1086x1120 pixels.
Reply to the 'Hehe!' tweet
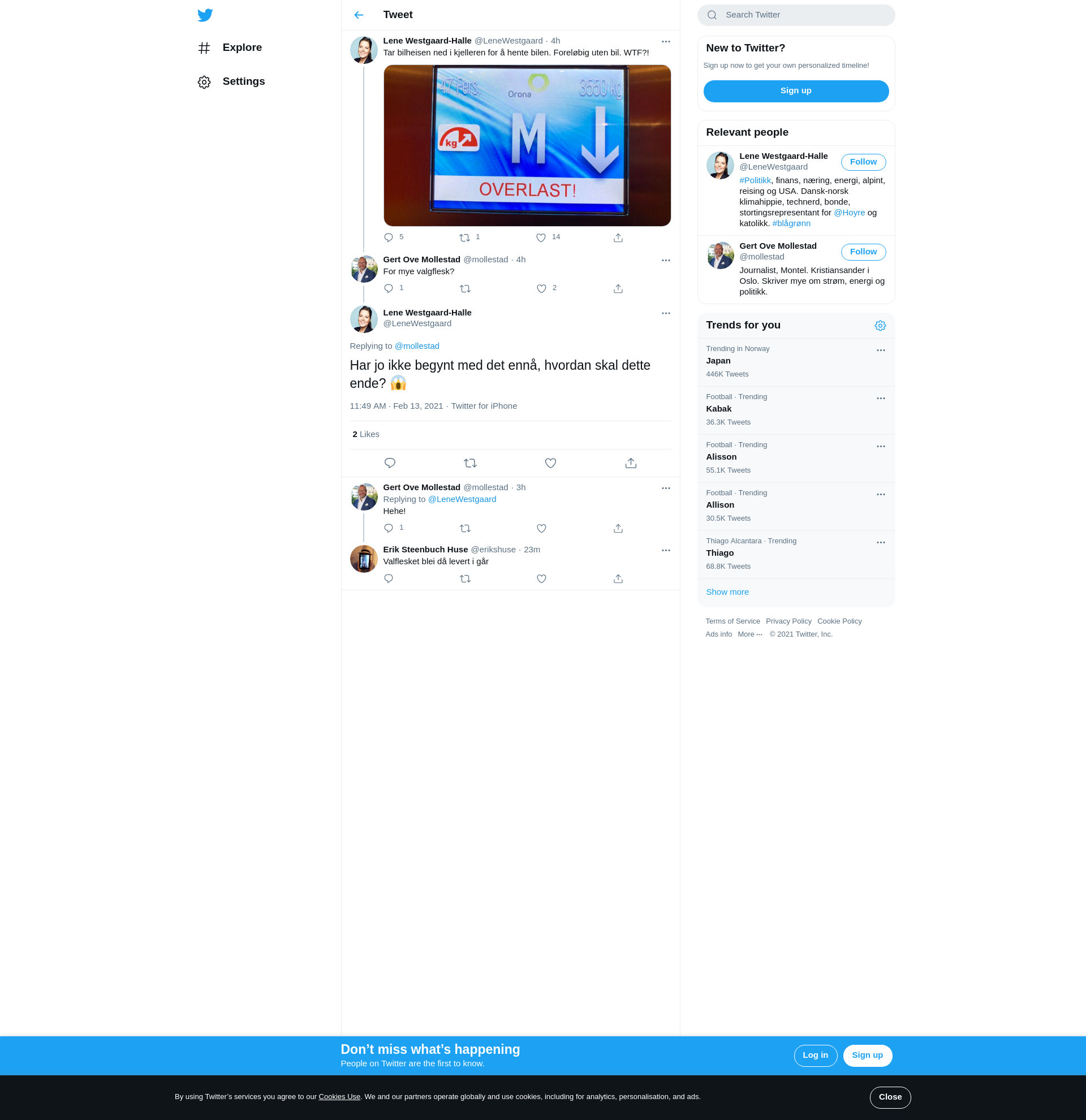pyautogui.click(x=389, y=528)
